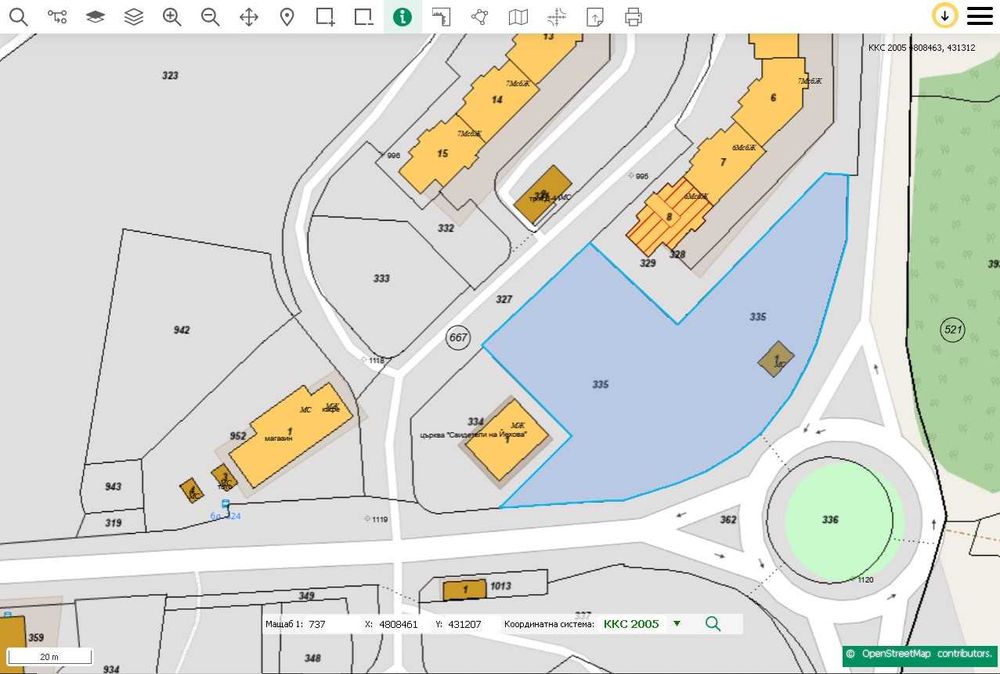
Task: Click the church building in parcel 334
Action: pyautogui.click(x=507, y=439)
